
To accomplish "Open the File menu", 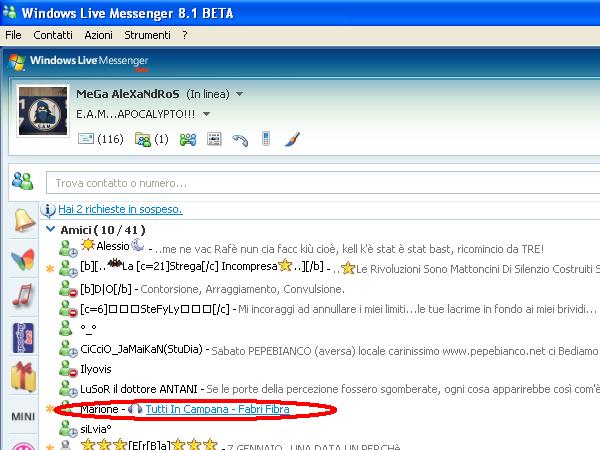I will 13,35.
